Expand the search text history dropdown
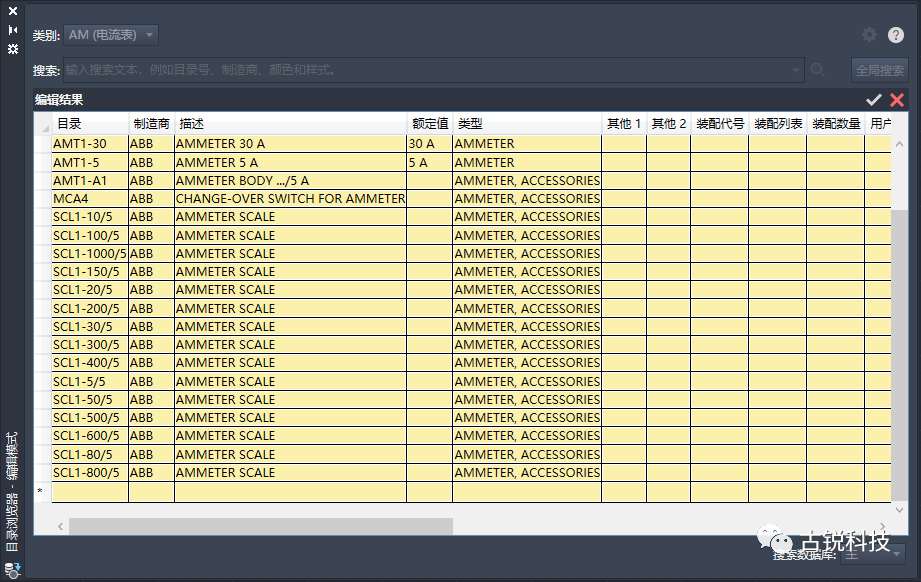The width and height of the screenshot is (921, 582). click(x=796, y=70)
